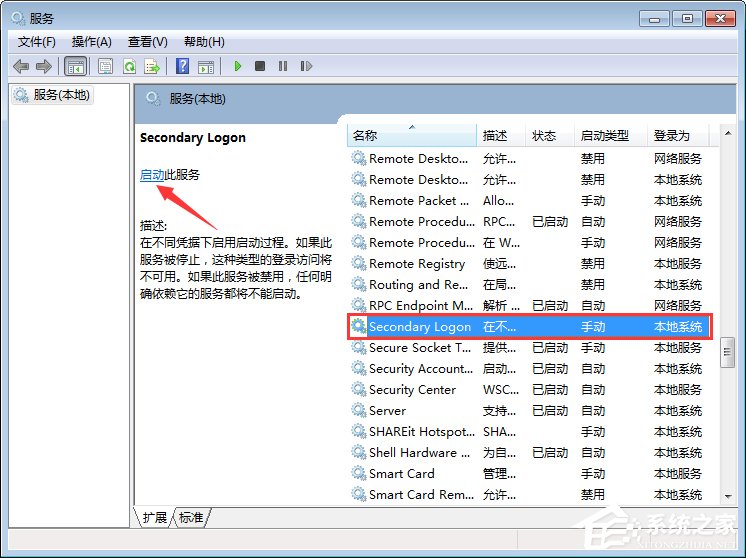
Task: Sort by the 启动类型 column header
Action: tap(611, 136)
